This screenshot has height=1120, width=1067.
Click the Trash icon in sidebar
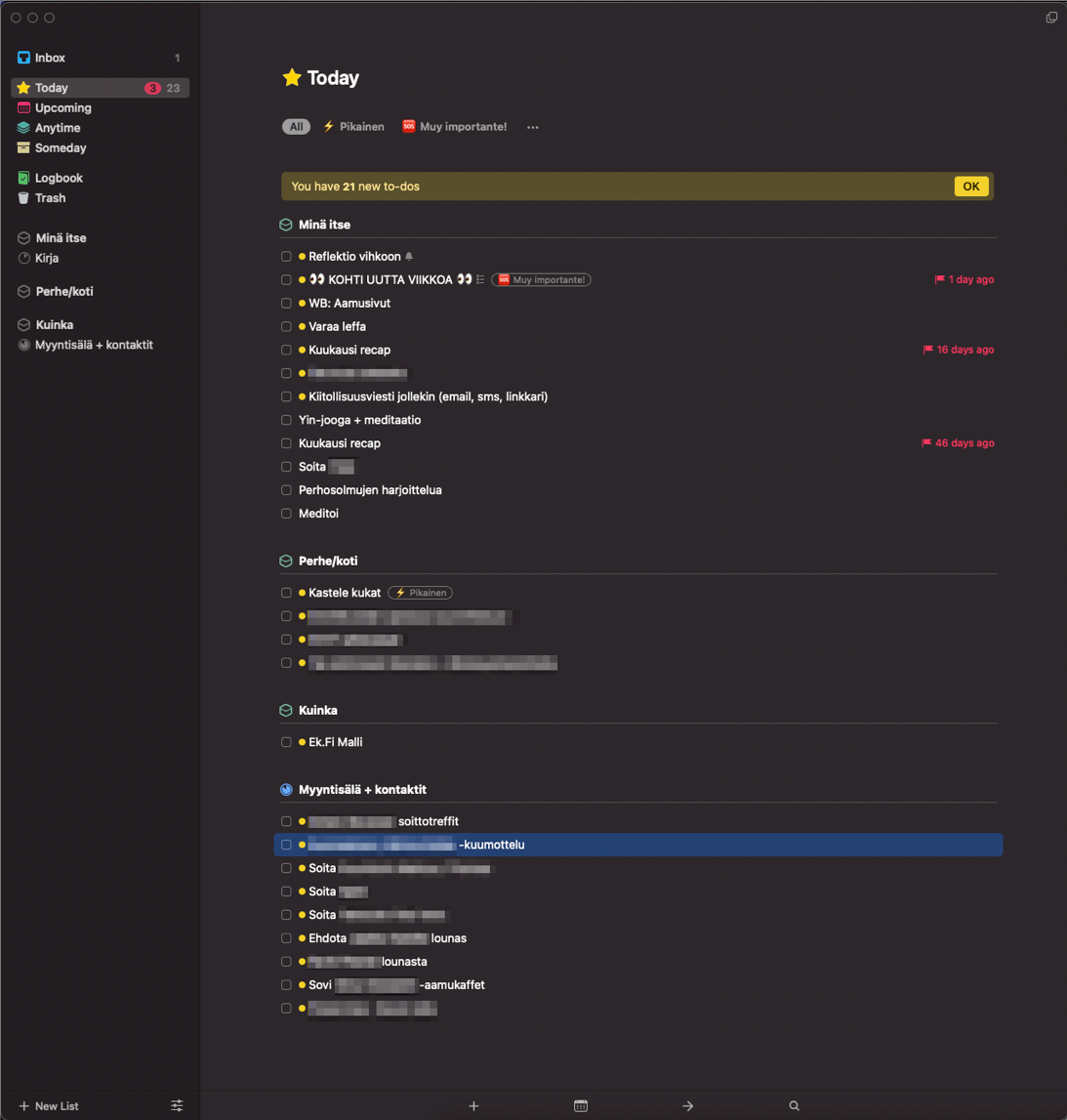tap(23, 198)
